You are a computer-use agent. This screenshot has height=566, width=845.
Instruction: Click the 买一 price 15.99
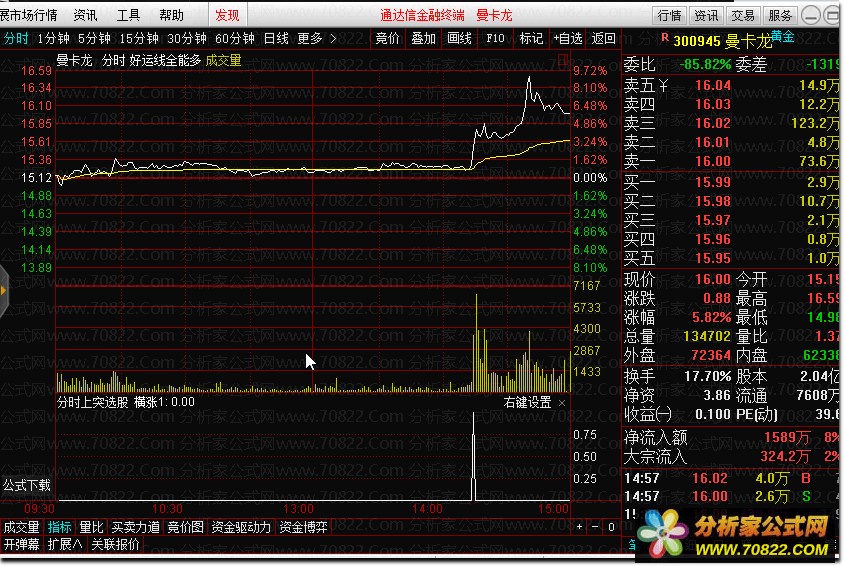712,182
